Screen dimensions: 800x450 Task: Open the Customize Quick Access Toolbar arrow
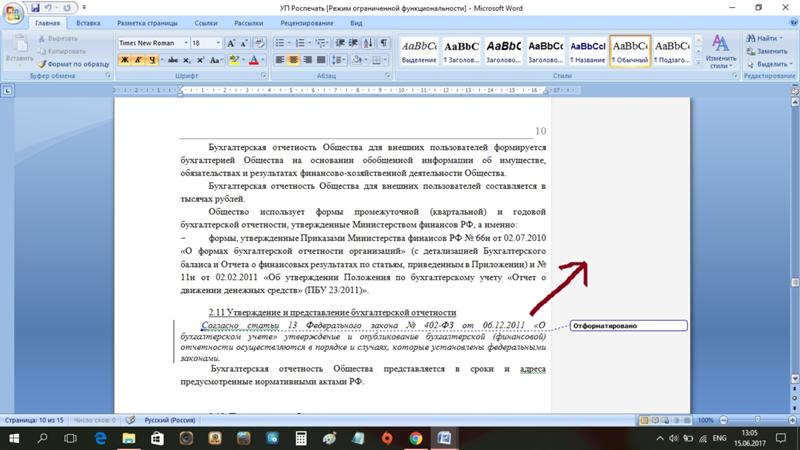[x=84, y=8]
